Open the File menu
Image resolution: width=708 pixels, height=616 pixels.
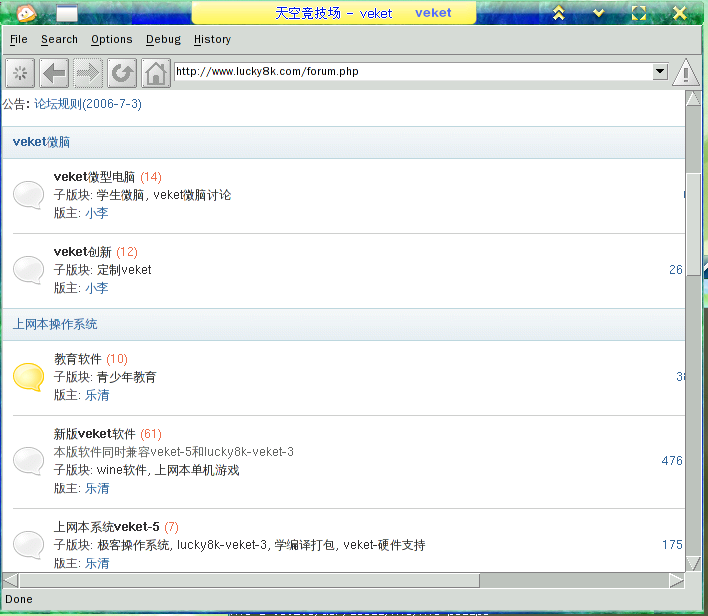19,39
